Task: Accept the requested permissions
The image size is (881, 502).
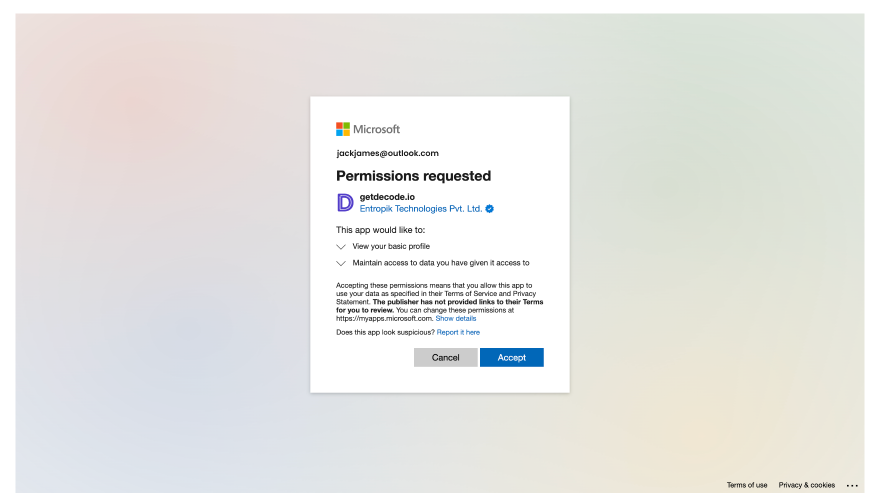Action: [511, 358]
